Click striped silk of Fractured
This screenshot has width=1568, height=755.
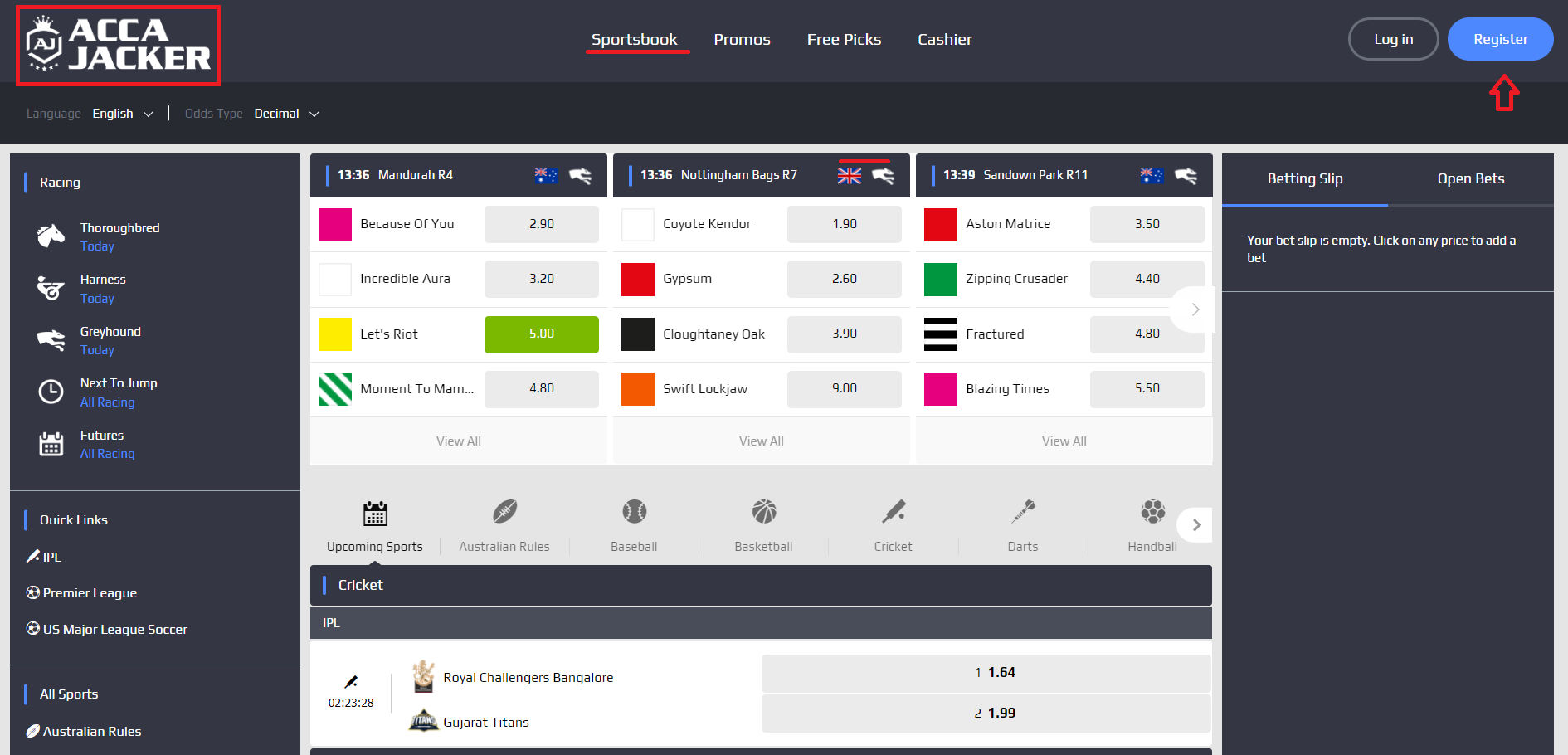pos(941,334)
